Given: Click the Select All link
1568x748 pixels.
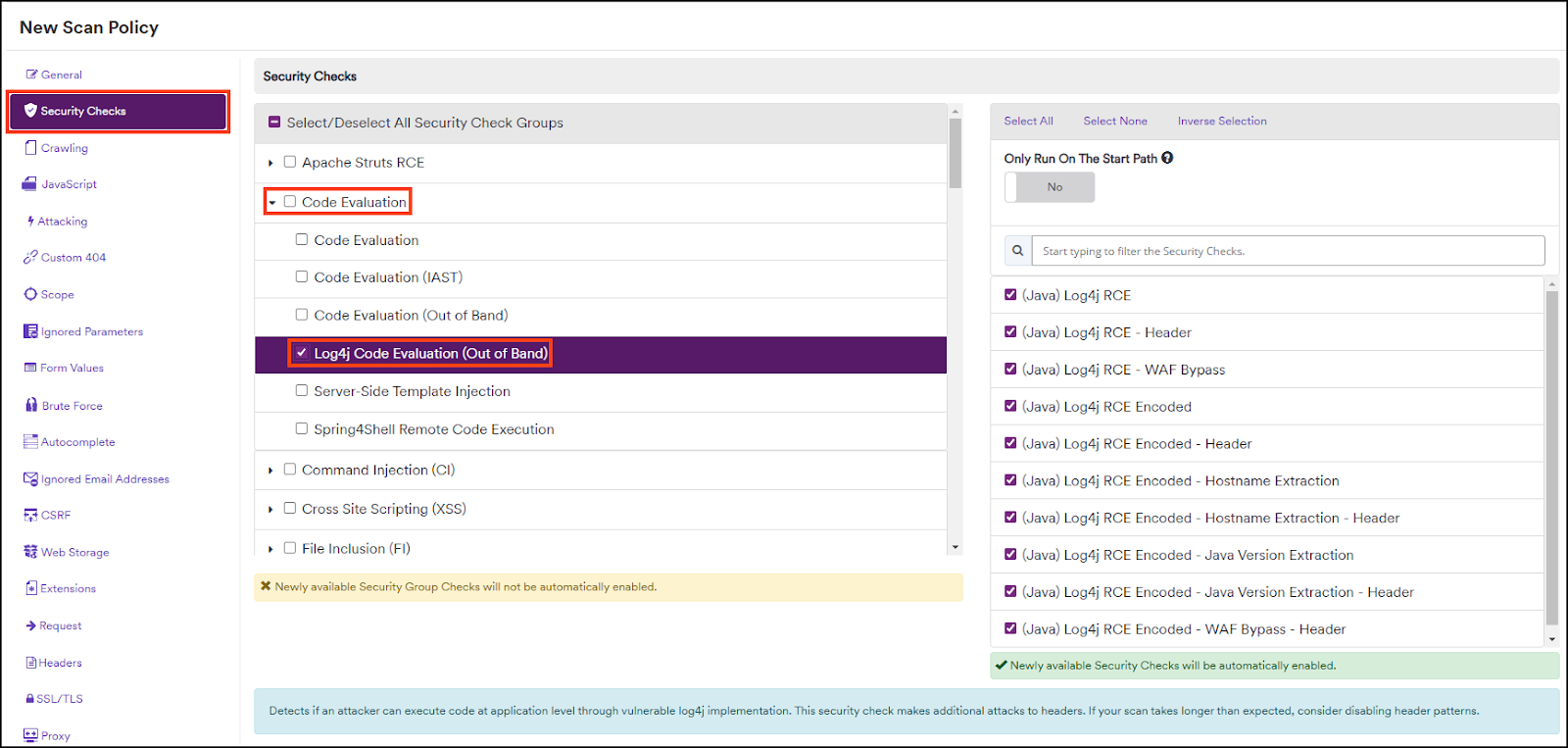Looking at the screenshot, I should click(x=1028, y=121).
